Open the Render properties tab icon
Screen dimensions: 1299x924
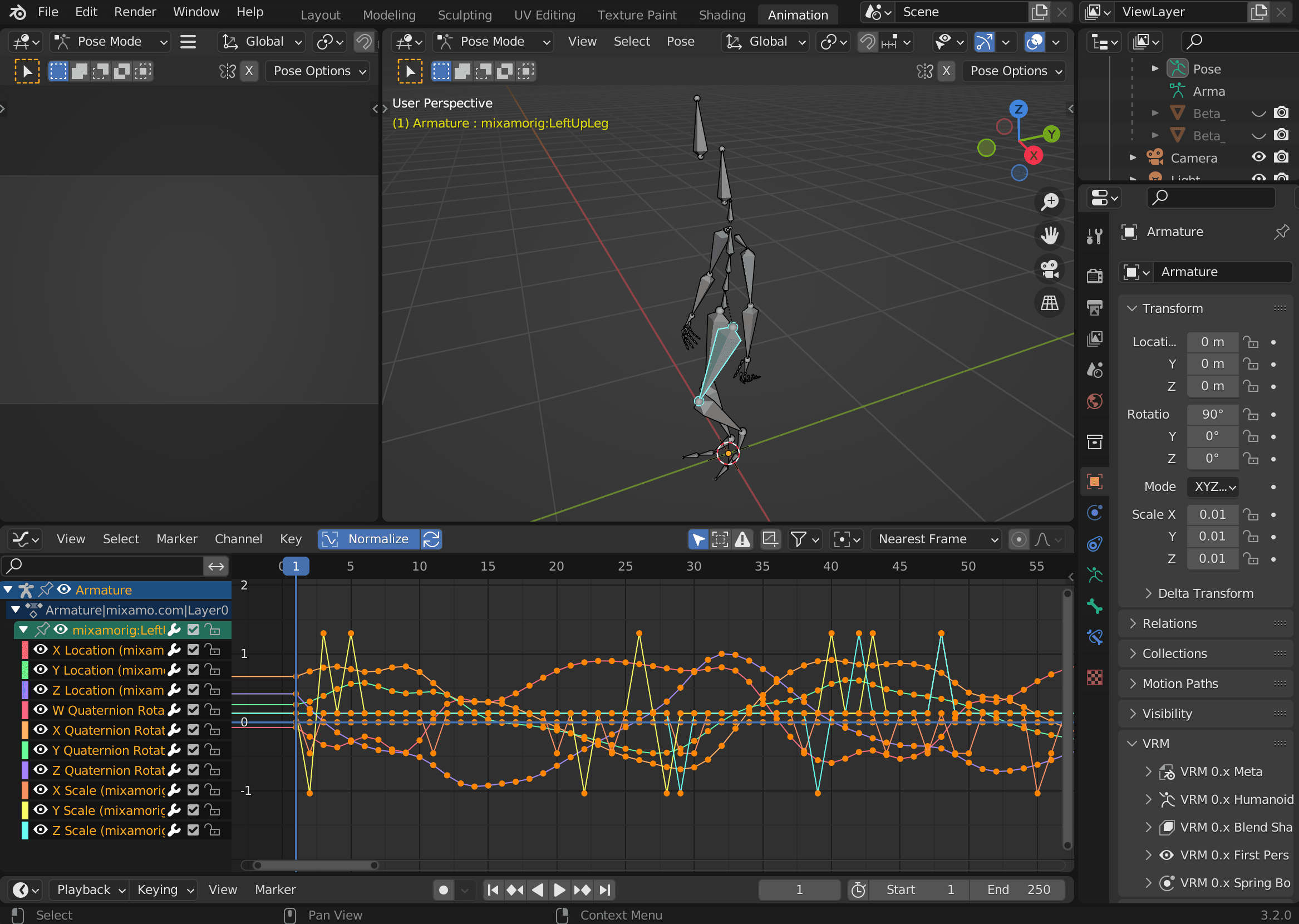click(x=1094, y=276)
